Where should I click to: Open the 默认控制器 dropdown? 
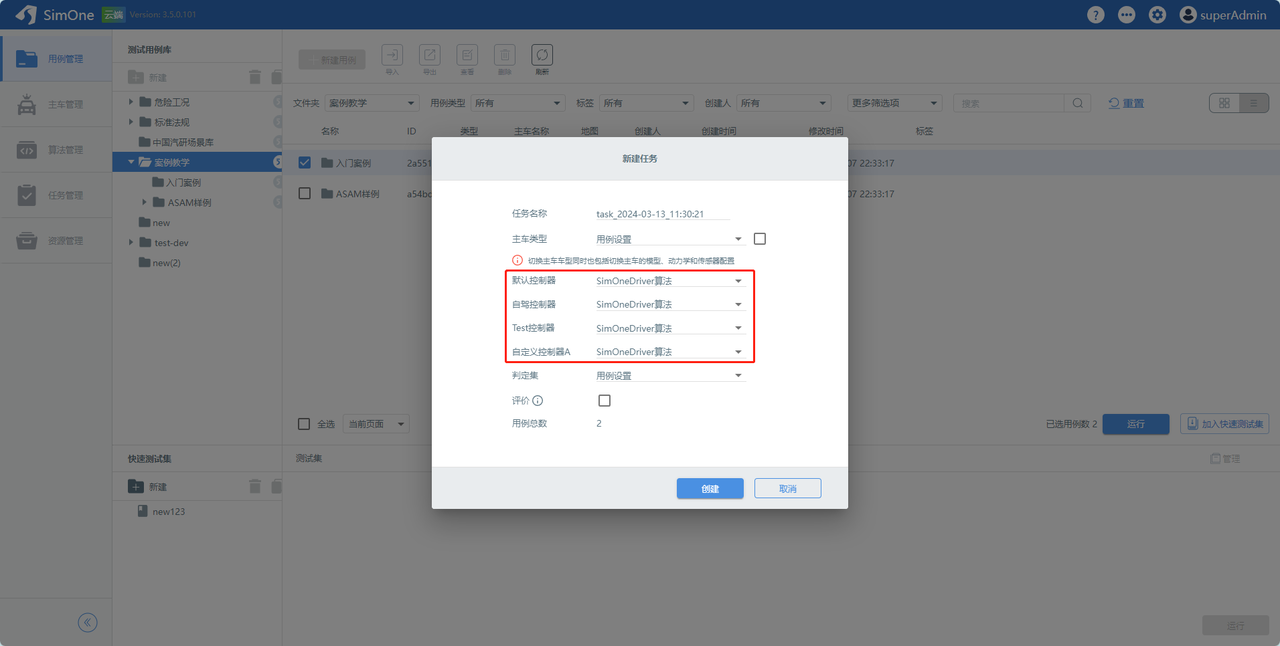669,281
